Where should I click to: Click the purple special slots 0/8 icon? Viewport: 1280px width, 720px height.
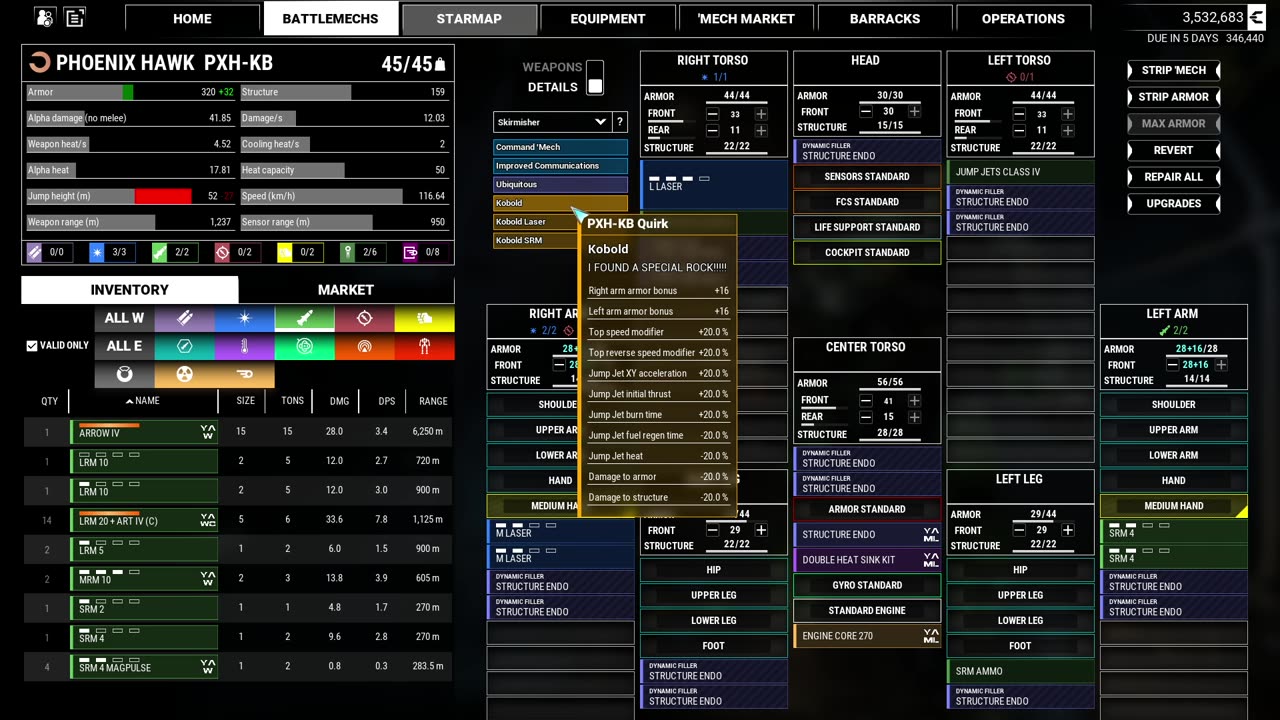click(x=410, y=252)
